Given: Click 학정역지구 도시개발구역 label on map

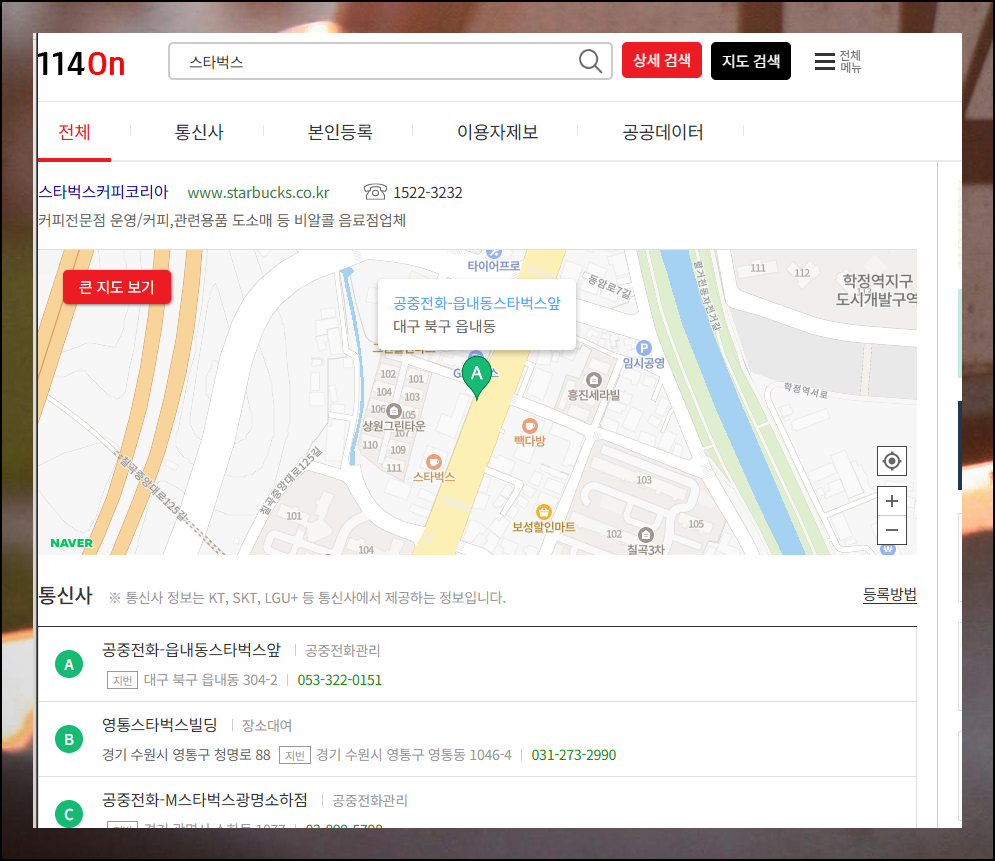Looking at the screenshot, I should point(876,289).
